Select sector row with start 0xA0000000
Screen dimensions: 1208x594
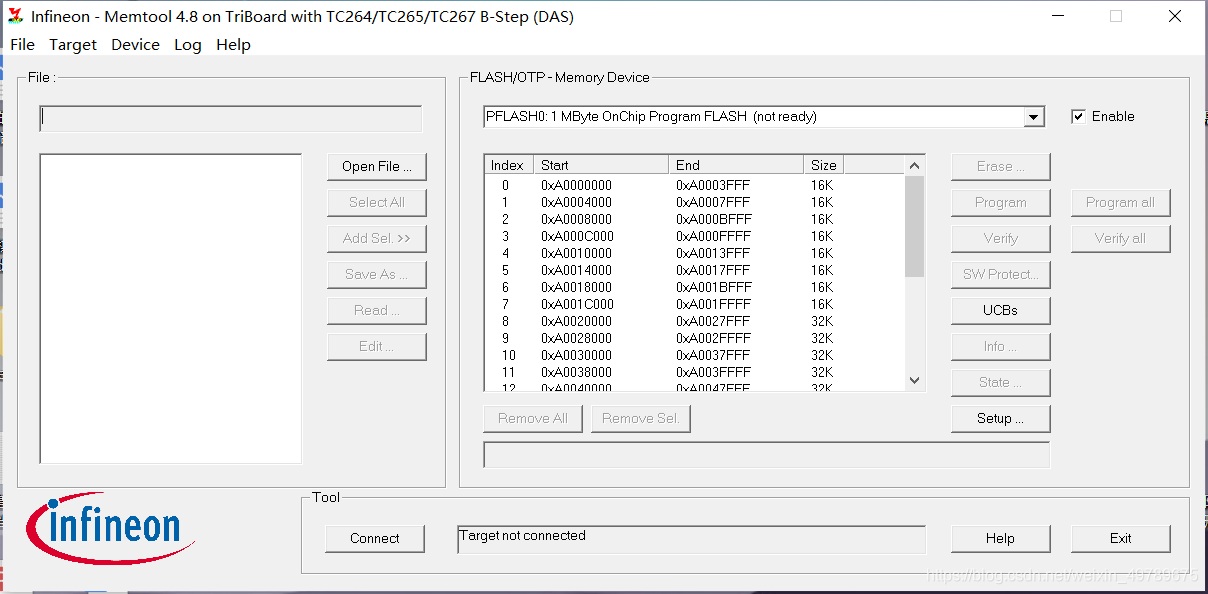tap(695, 186)
